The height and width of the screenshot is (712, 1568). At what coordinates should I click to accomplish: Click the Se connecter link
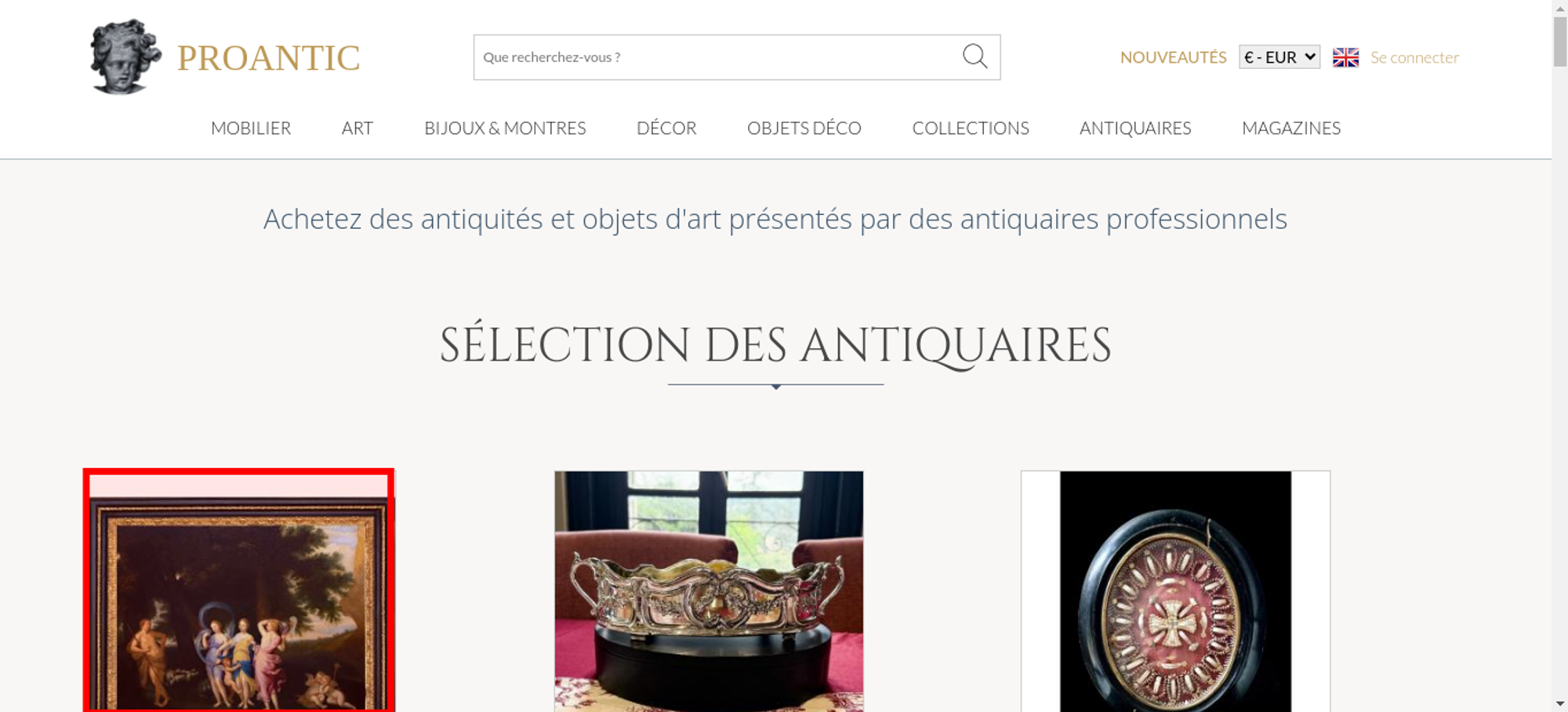click(x=1414, y=57)
